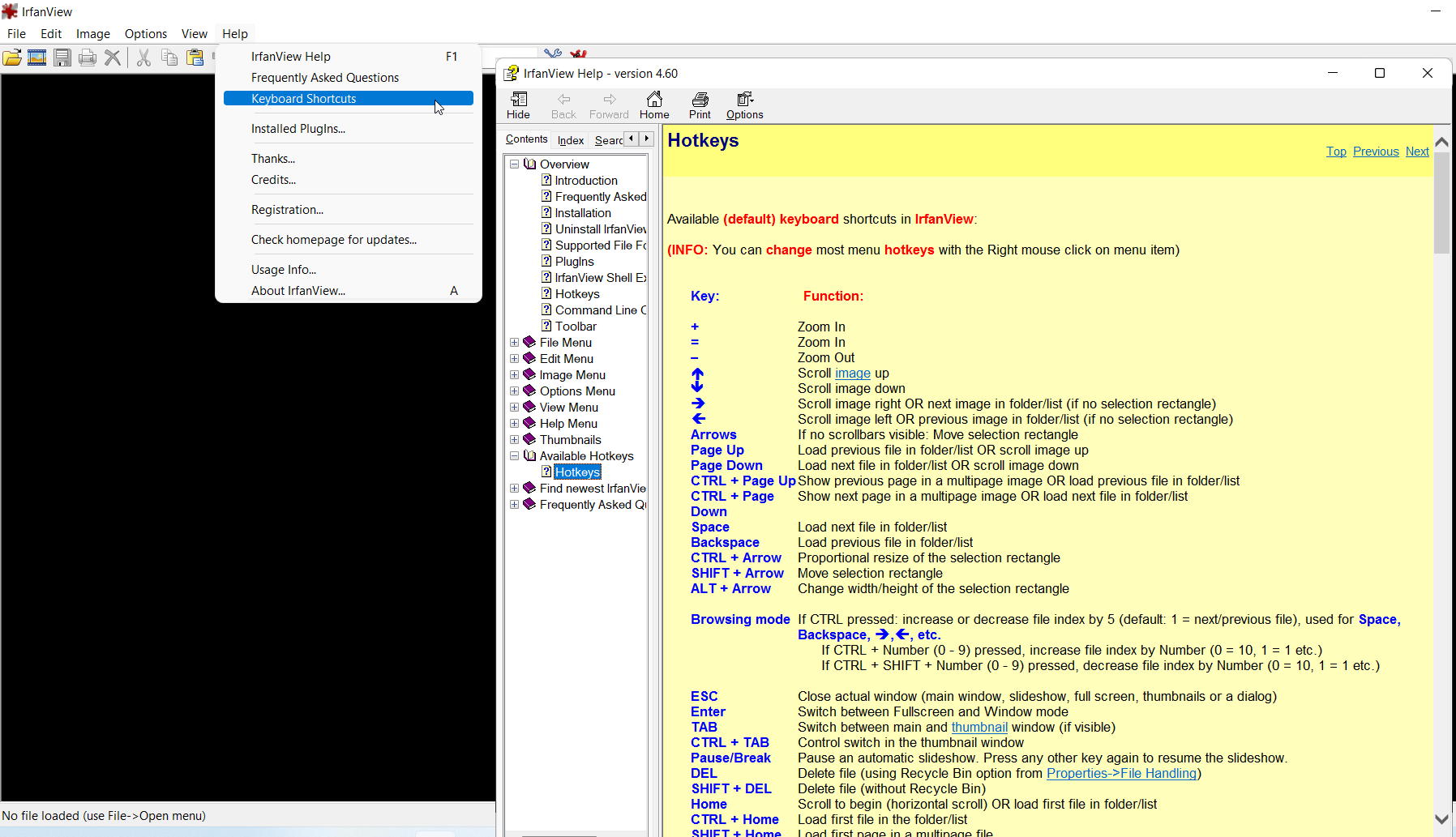Image resolution: width=1456 pixels, height=837 pixels.
Task: Click the scroll up arrow in Help content
Action: [x=1441, y=142]
